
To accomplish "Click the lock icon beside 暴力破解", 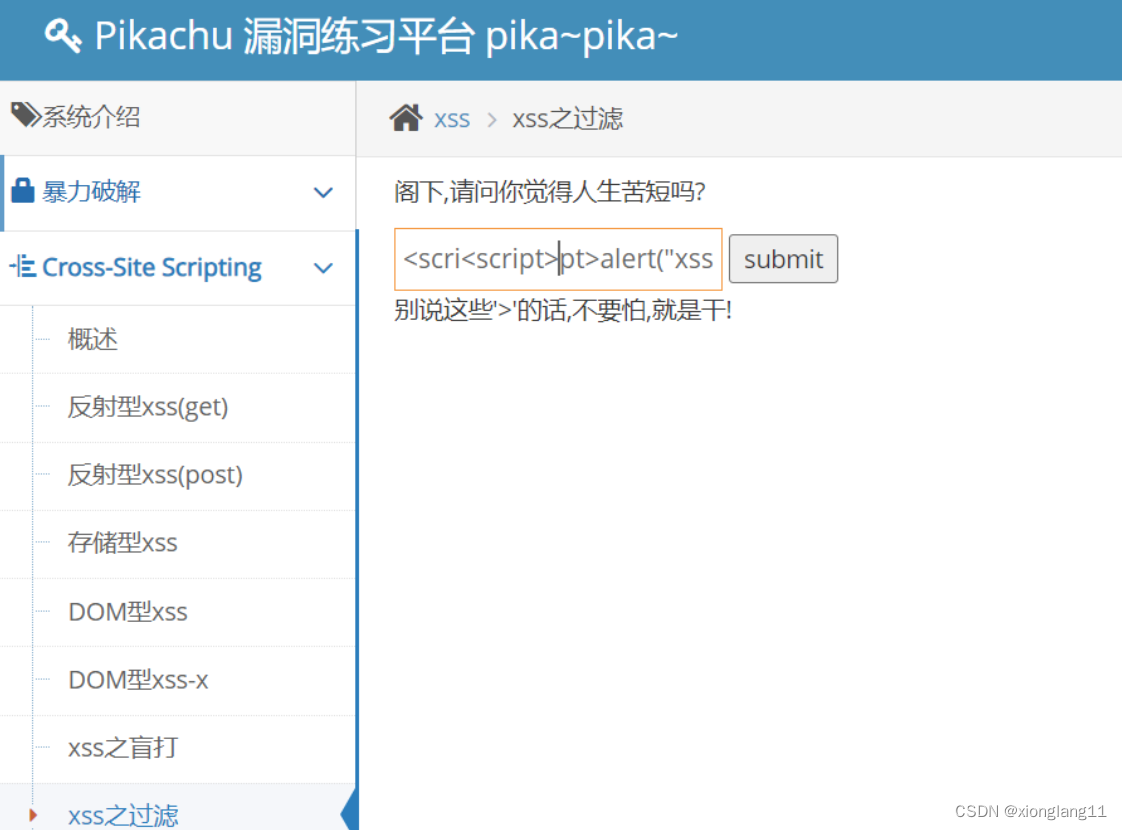I will 23,191.
